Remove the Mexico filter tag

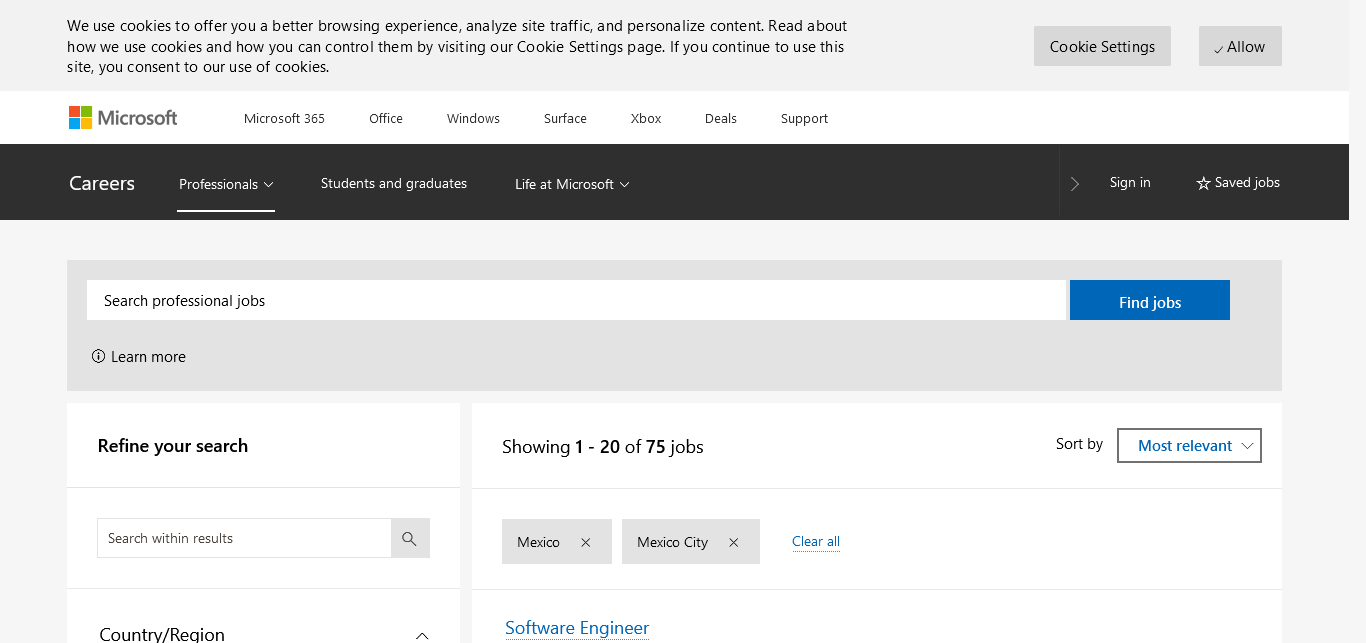[586, 542]
